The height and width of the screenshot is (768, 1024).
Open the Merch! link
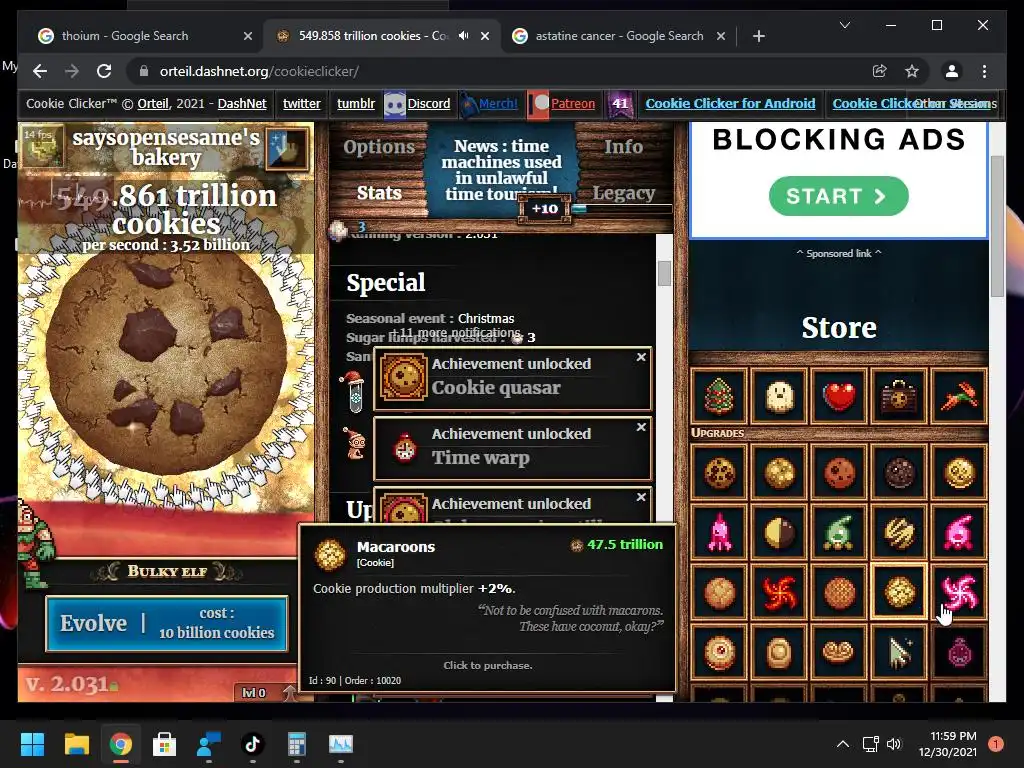498,103
